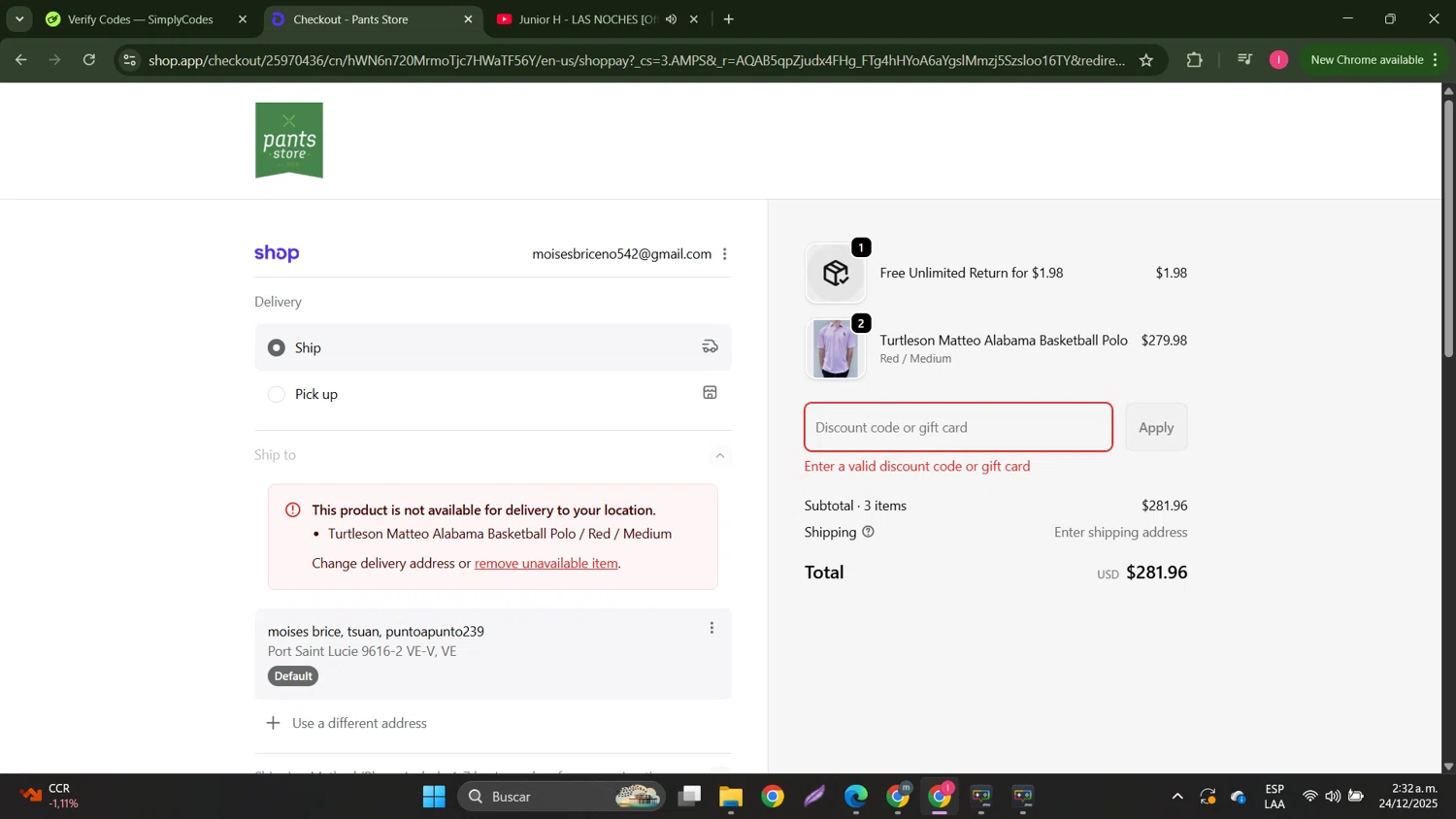This screenshot has height=819, width=1456.
Task: Open the Chrome profile avatar
Action: pyautogui.click(x=1279, y=60)
